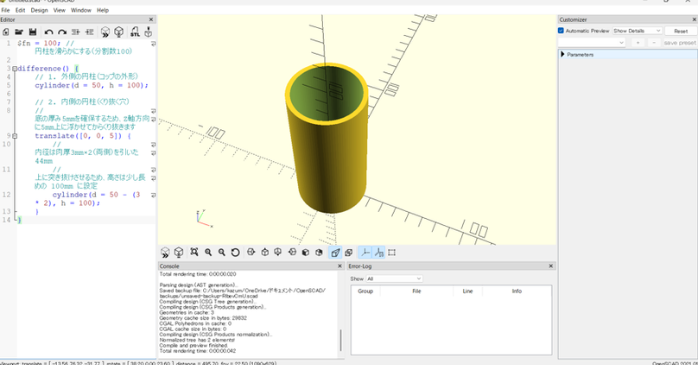This screenshot has width=698, height=365.
Task: Indent the selected code
Action: 89,32
